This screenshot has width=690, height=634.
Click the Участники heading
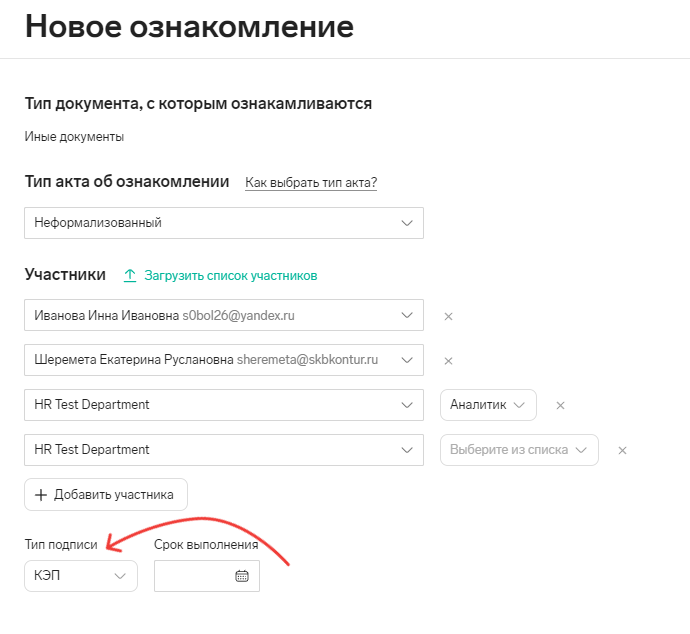[x=65, y=274]
